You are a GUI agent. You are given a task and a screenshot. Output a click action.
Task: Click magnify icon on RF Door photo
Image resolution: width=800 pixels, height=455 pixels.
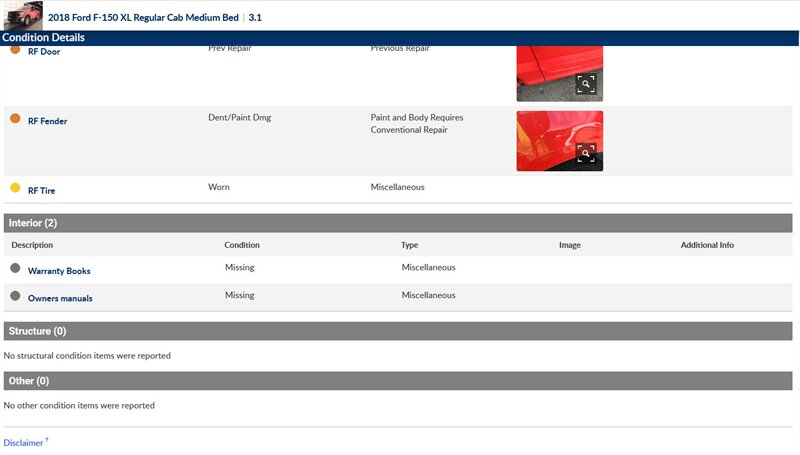(x=586, y=85)
